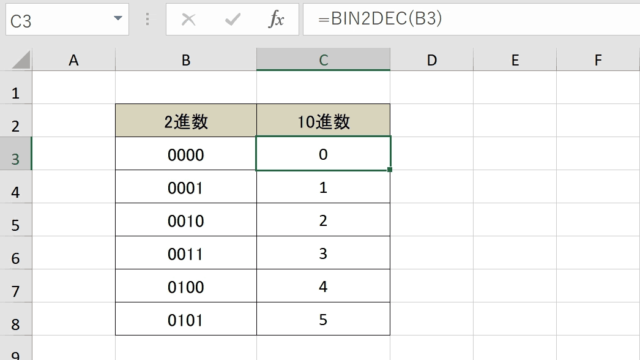Viewport: 640px width, 360px height.
Task: Click the formula bar containing =BIN2DEC(B3)
Action: click(471, 19)
